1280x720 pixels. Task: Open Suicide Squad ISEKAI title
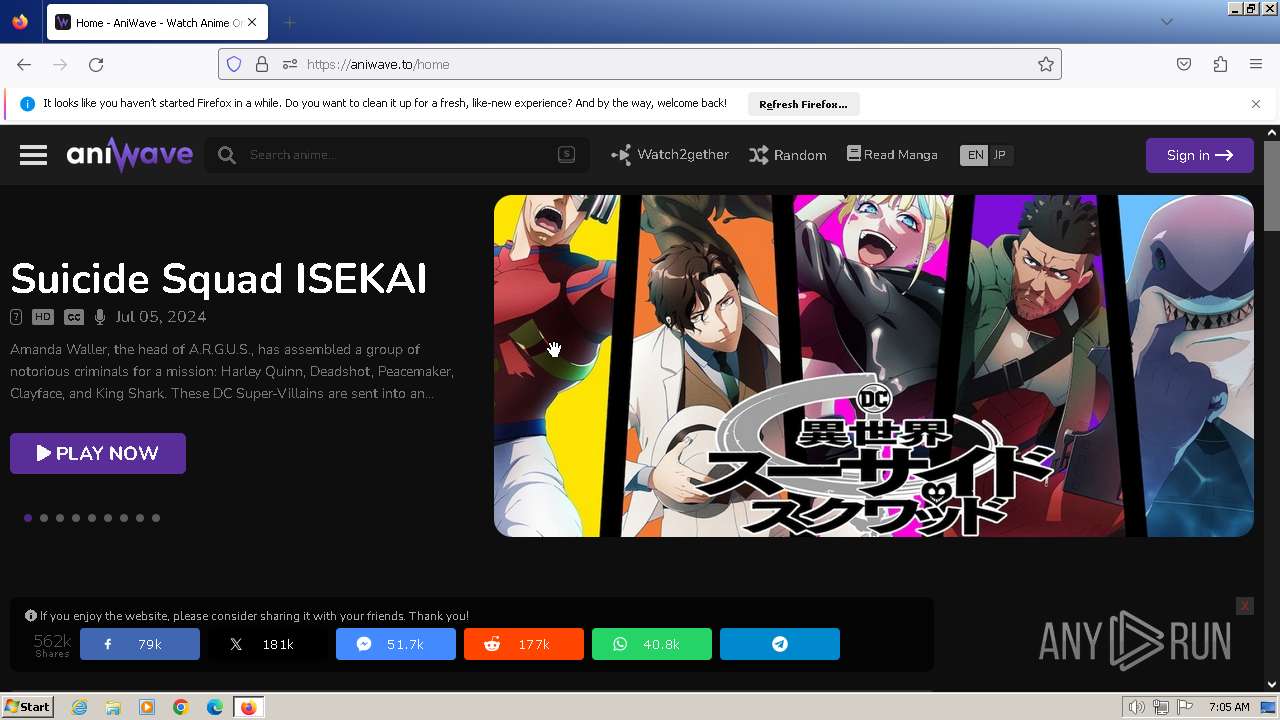218,279
